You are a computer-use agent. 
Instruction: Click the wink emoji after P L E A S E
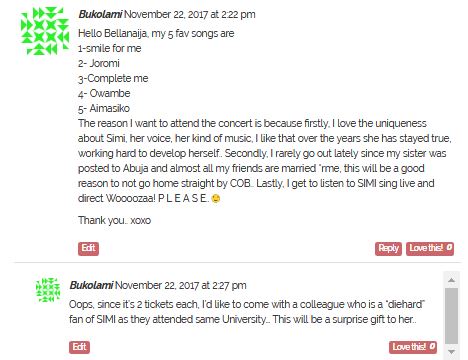point(216,199)
